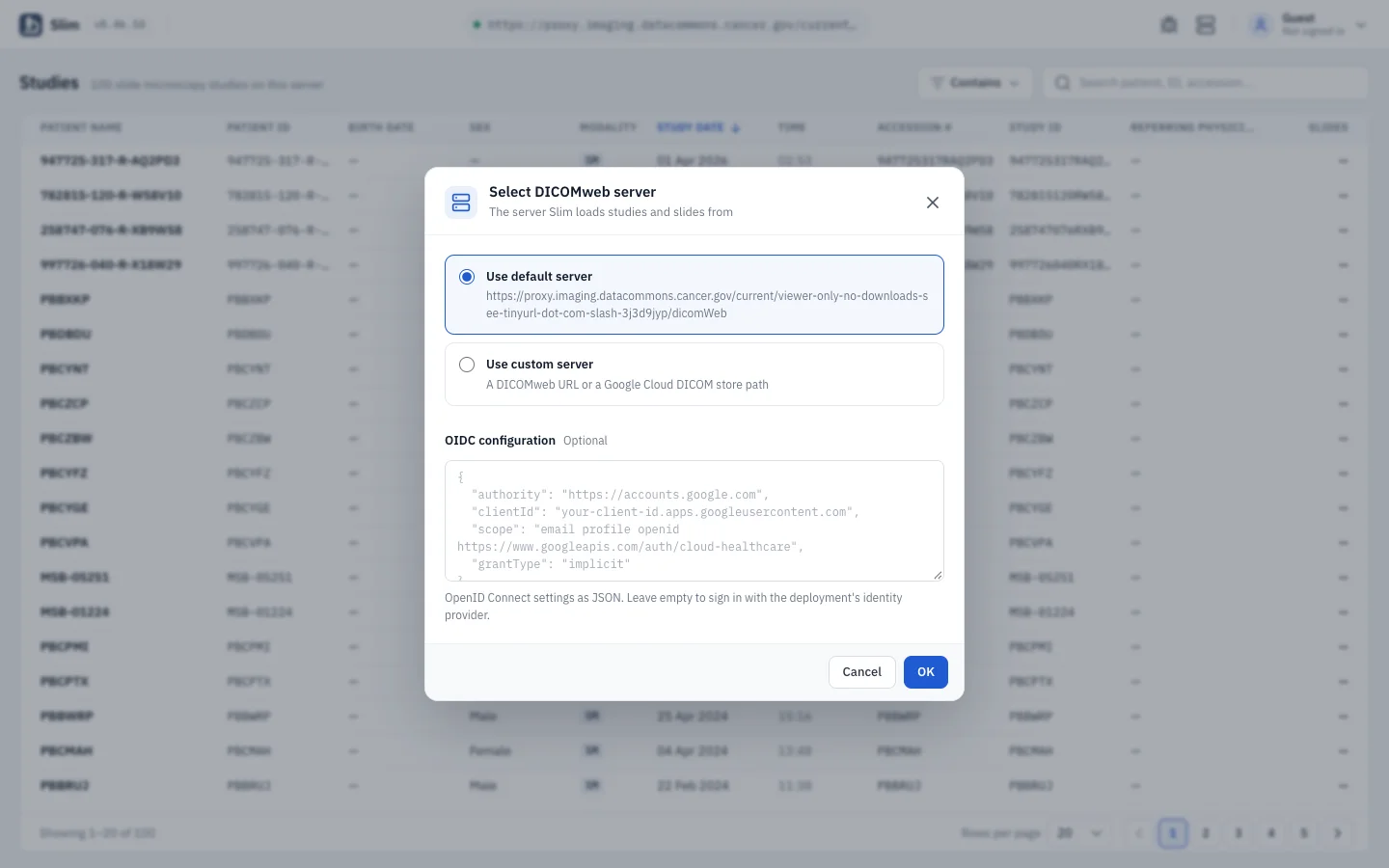Click the Slim logo in the blurred header
1389x868 pixels.
[31, 25]
